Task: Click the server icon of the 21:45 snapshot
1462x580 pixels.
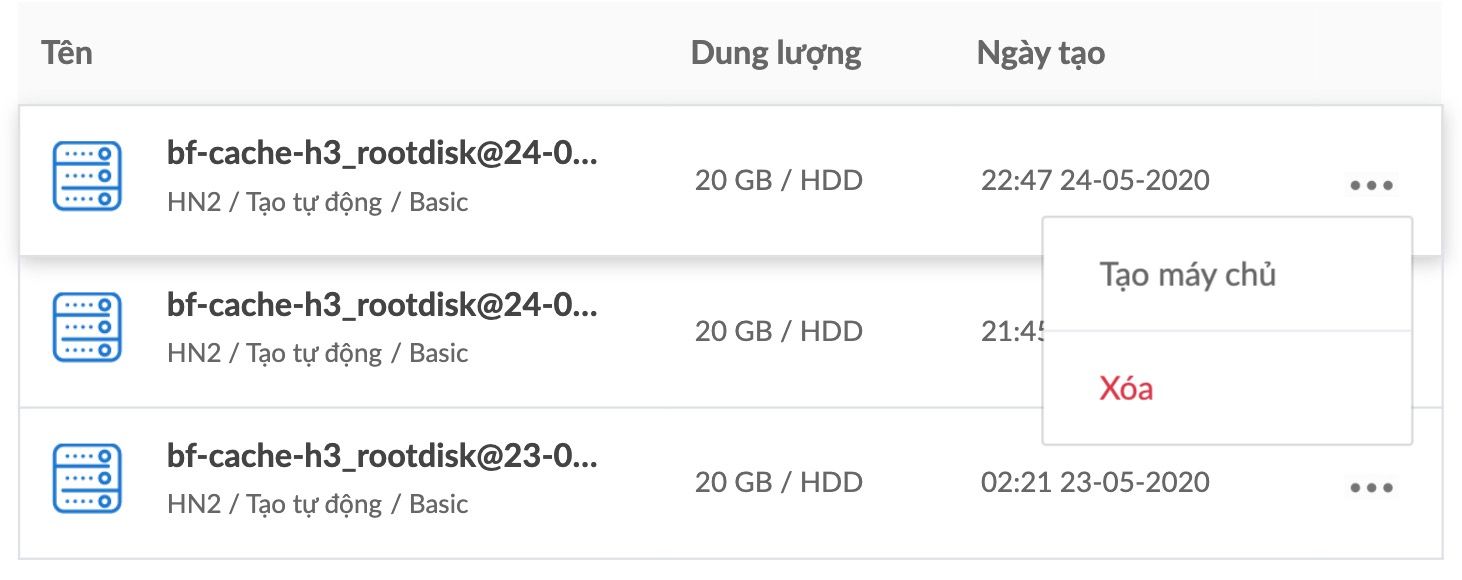Action: coord(87,328)
